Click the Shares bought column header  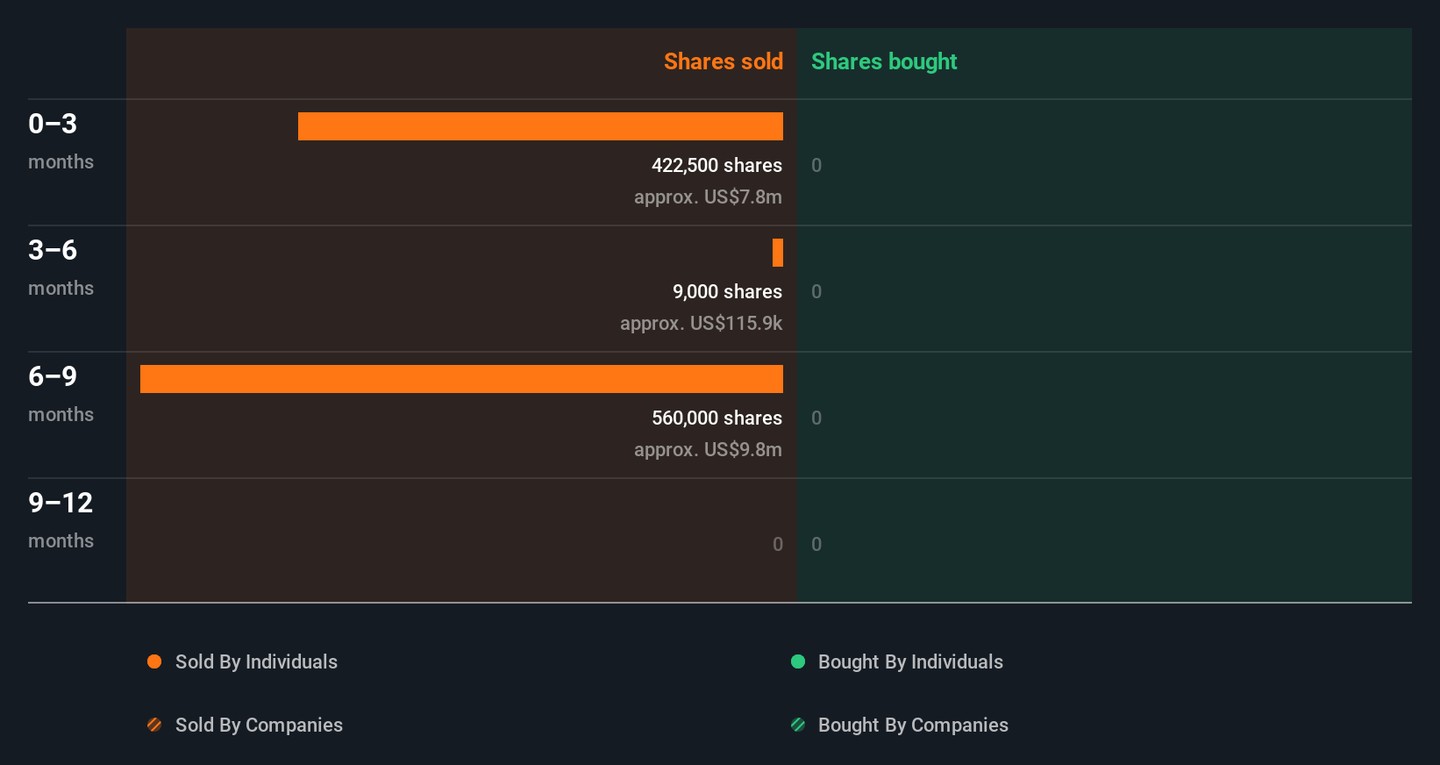tap(884, 61)
